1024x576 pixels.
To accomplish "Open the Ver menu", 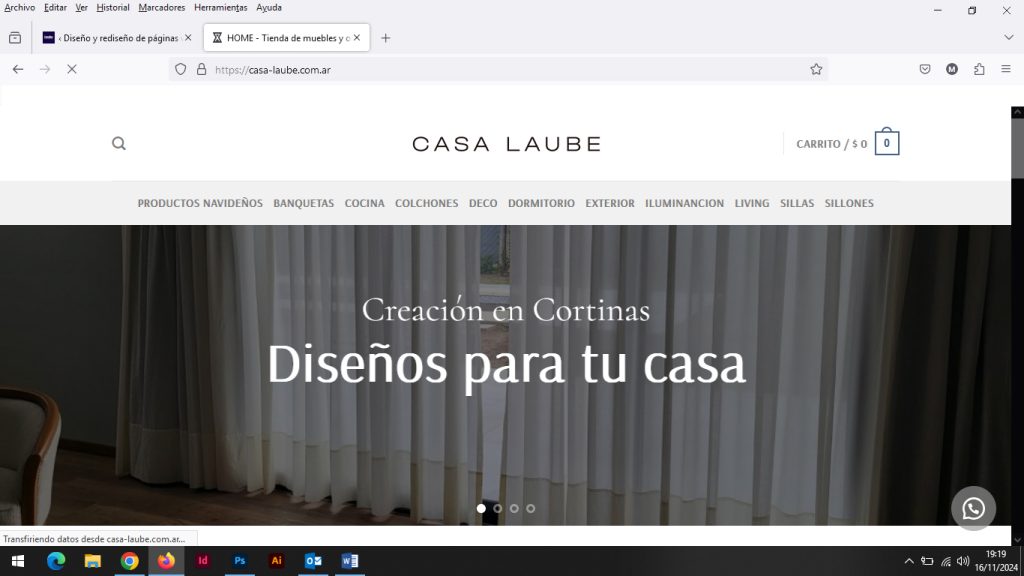I will pyautogui.click(x=81, y=8).
